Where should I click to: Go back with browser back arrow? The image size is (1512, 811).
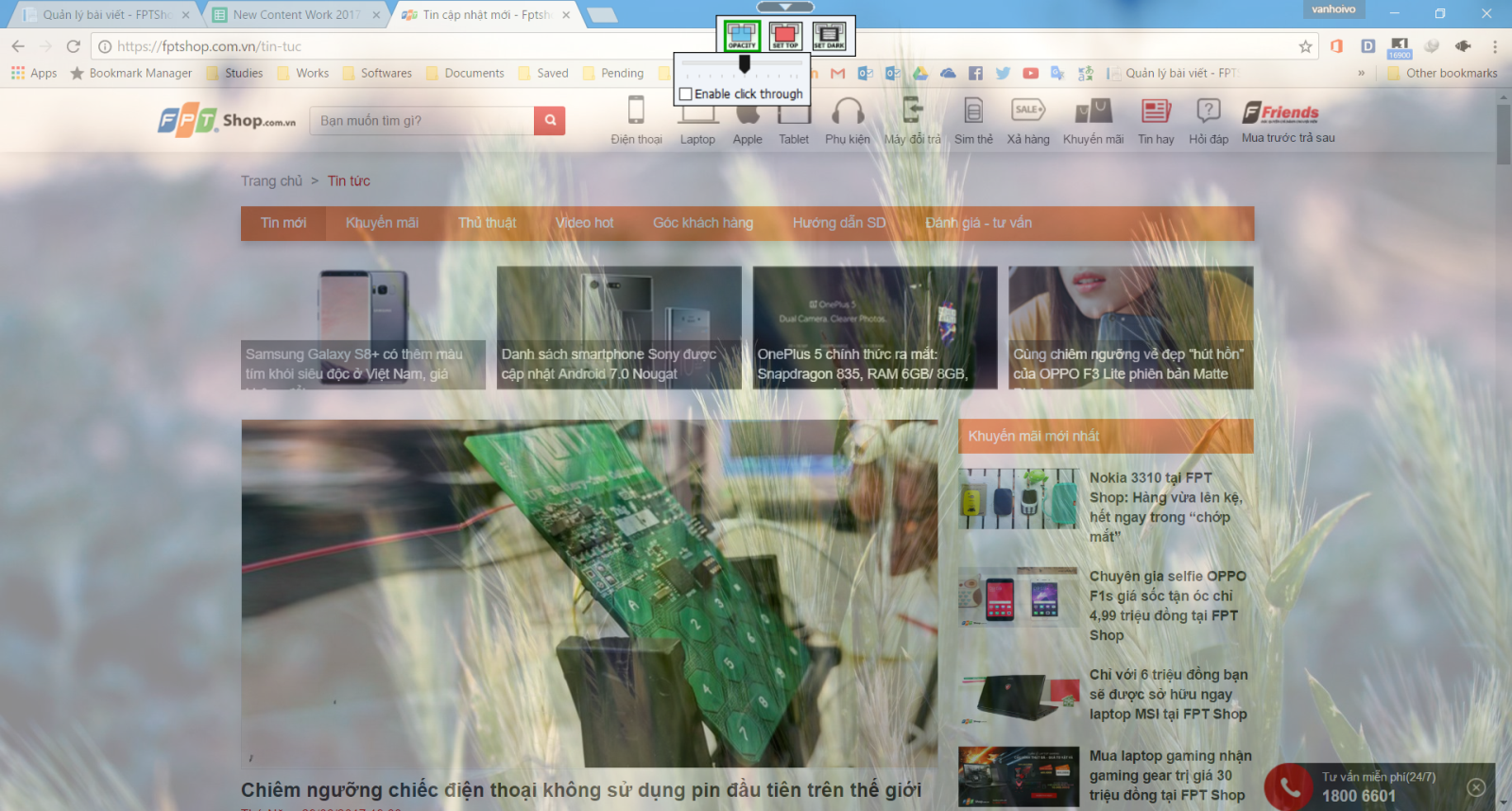pyautogui.click(x=18, y=46)
